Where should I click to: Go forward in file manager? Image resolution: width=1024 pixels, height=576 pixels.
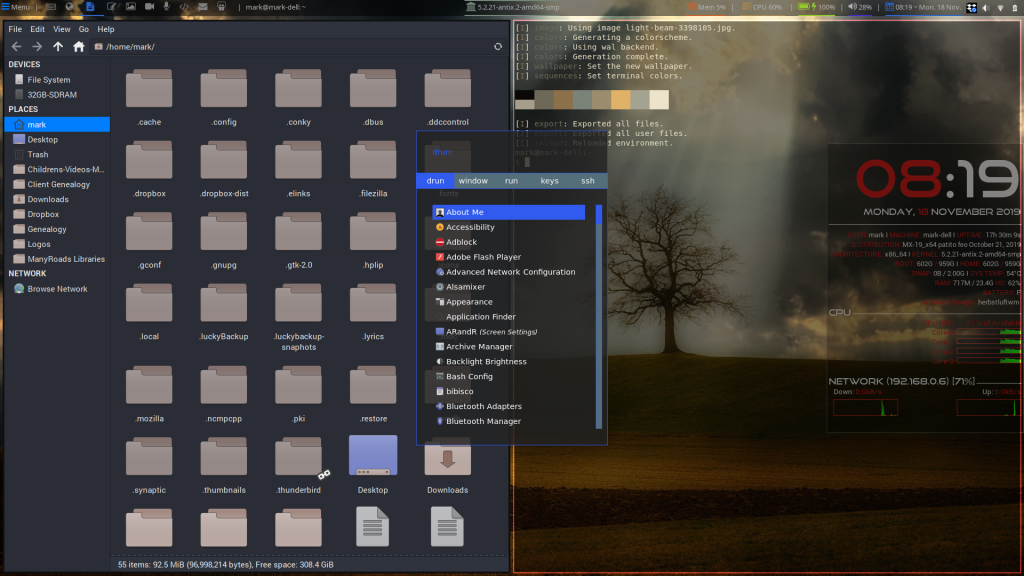(x=37, y=46)
